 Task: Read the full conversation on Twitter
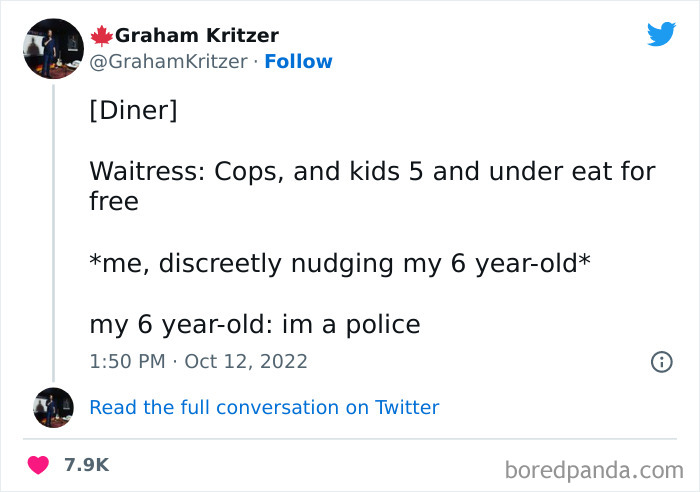pos(264,407)
